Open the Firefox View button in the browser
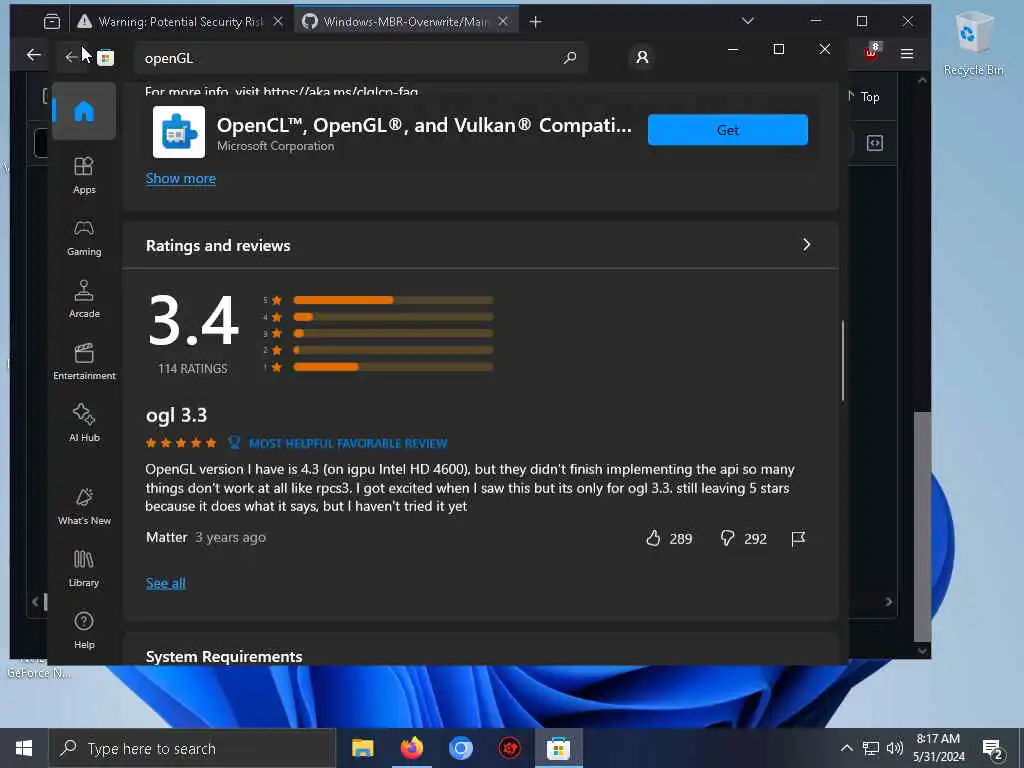This screenshot has height=768, width=1024. click(x=52, y=22)
